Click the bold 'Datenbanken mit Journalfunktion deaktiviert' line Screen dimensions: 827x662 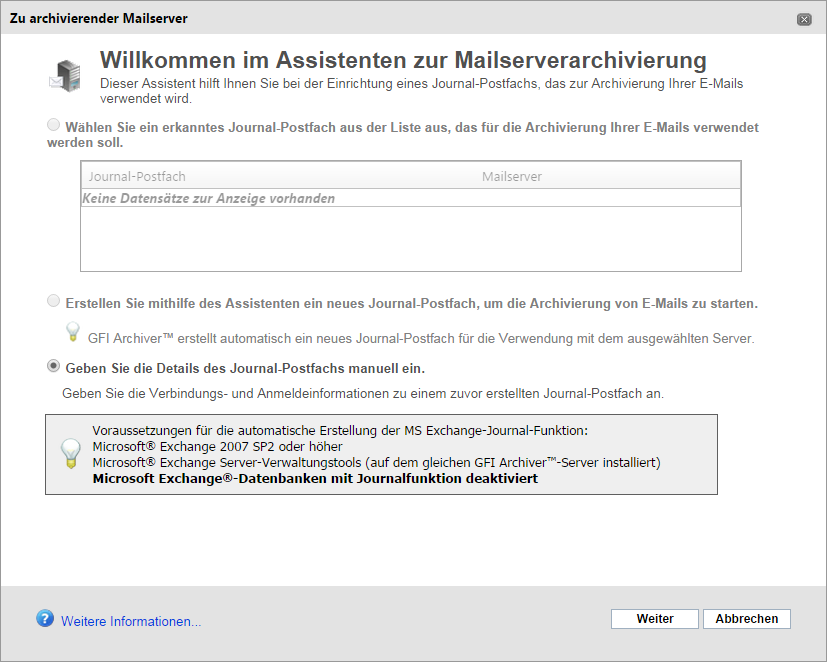315,478
